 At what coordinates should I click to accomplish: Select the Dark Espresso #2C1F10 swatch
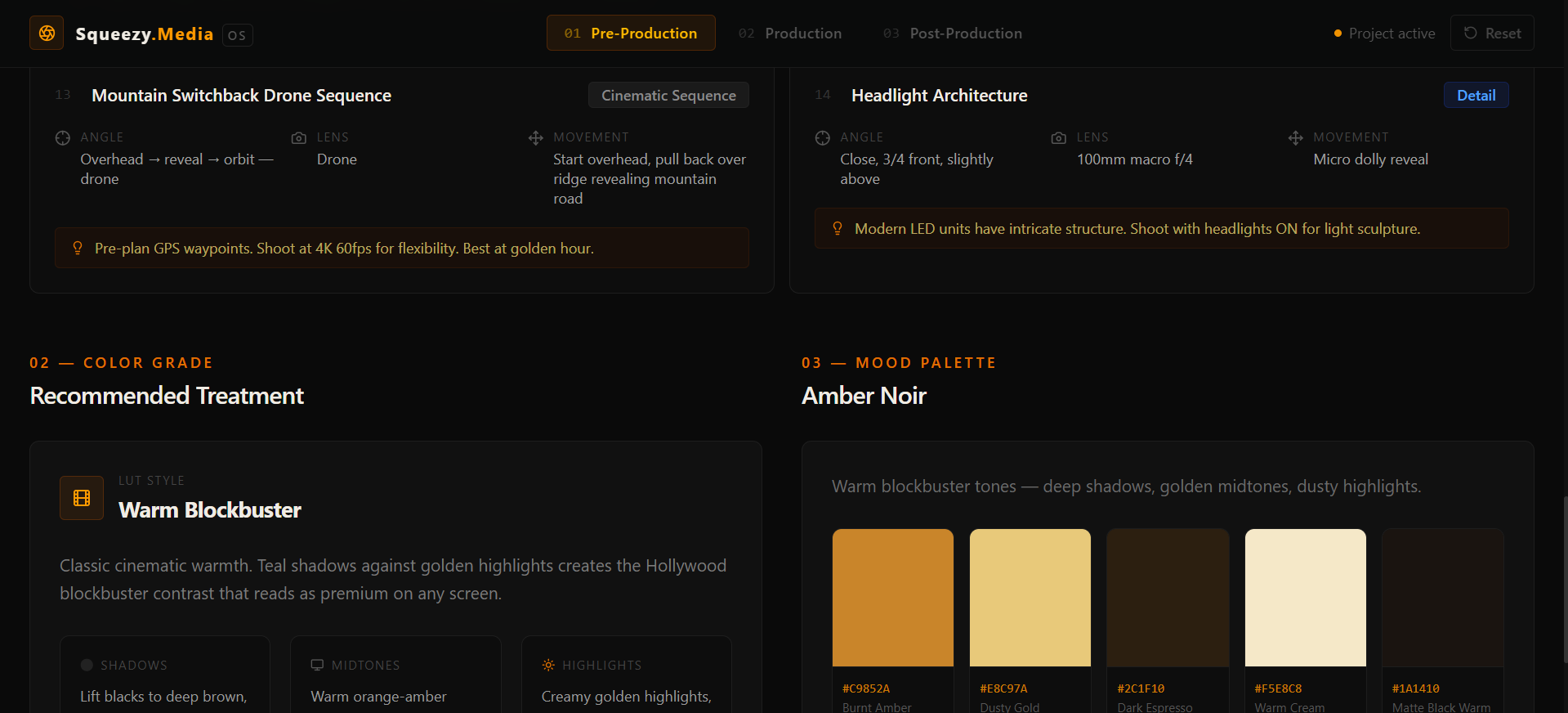click(1168, 598)
